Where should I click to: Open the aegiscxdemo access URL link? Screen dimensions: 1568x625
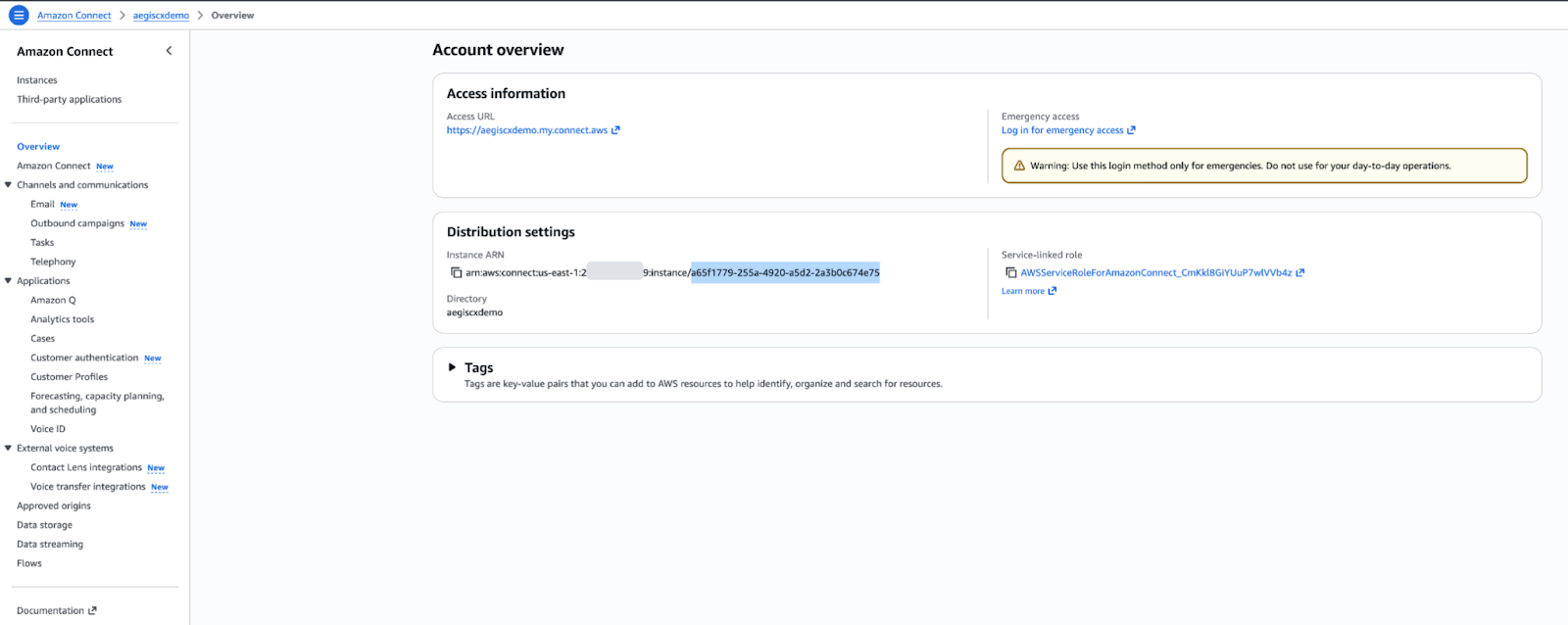pos(526,130)
